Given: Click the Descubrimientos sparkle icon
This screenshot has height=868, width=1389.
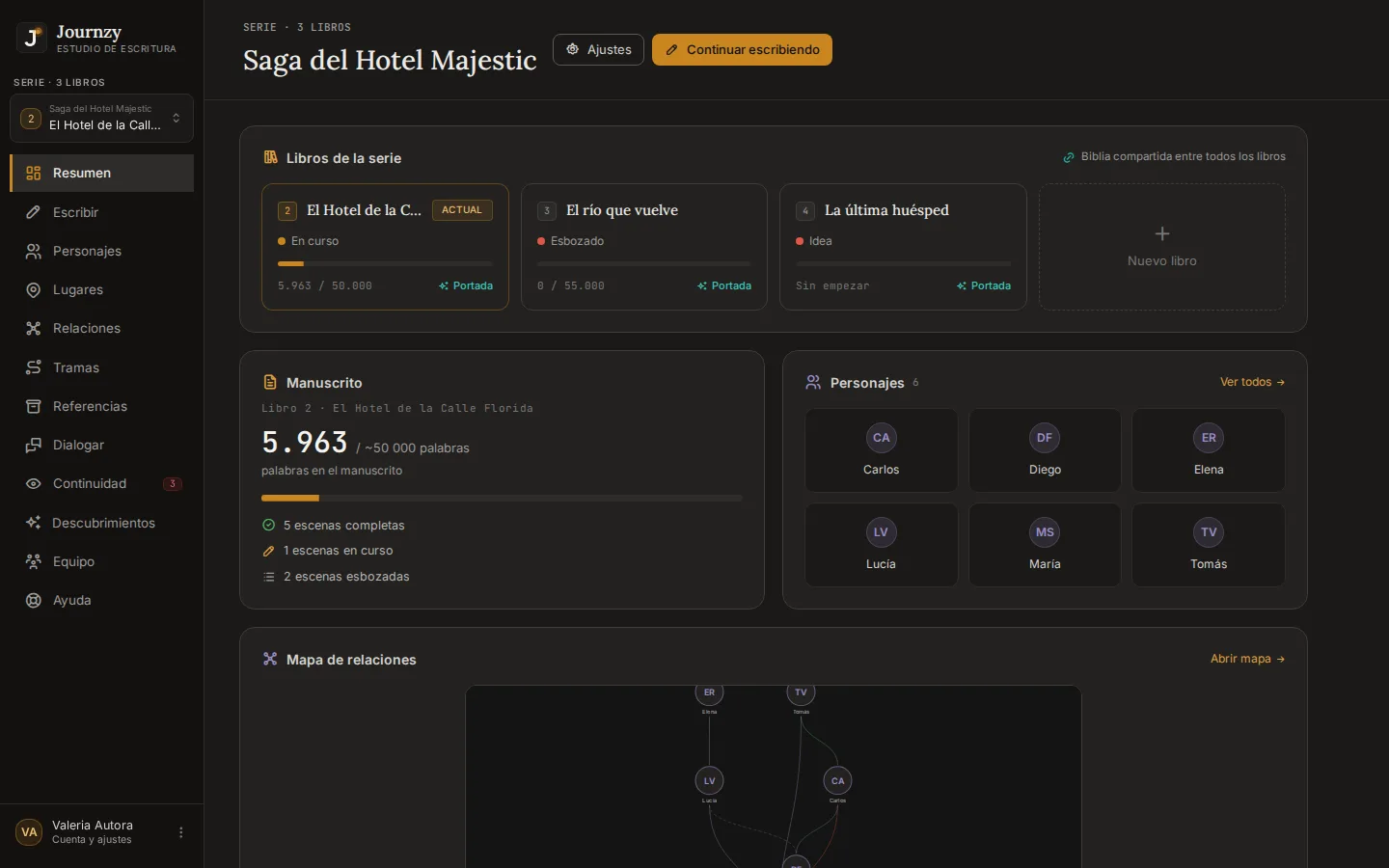Looking at the screenshot, I should click(x=33, y=523).
